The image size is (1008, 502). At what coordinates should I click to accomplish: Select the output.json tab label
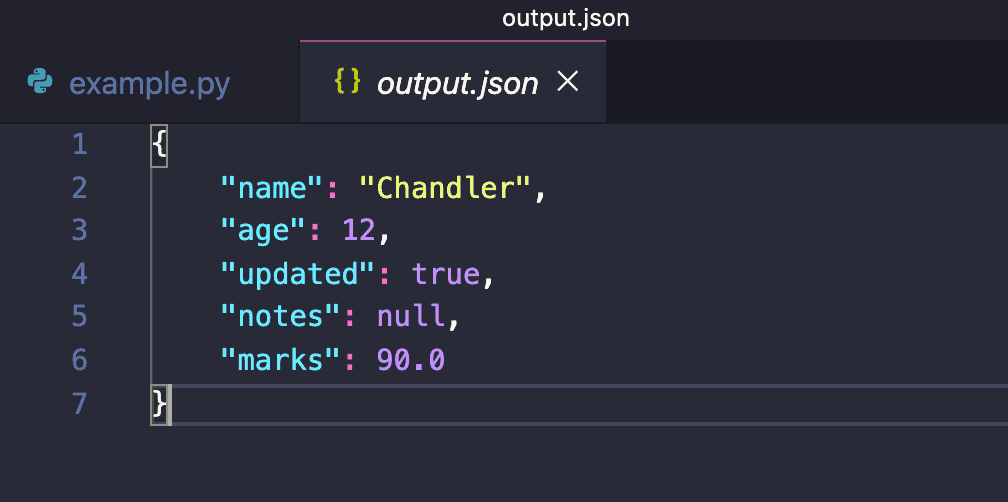point(457,83)
